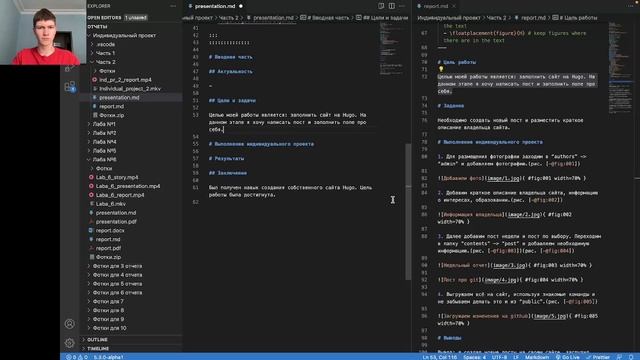
Task: Click the right editor minimap
Action: pyautogui.click(x=620, y=67)
